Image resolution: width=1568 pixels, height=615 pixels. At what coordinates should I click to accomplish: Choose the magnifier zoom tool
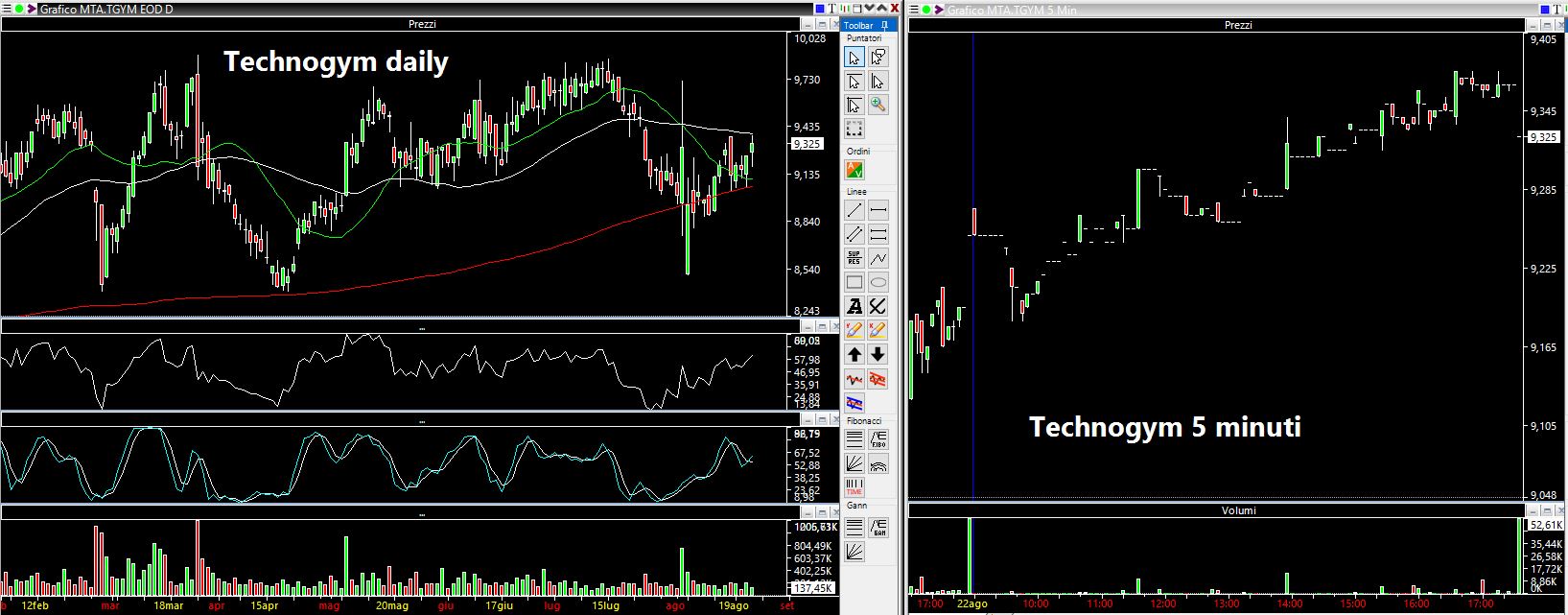click(878, 105)
